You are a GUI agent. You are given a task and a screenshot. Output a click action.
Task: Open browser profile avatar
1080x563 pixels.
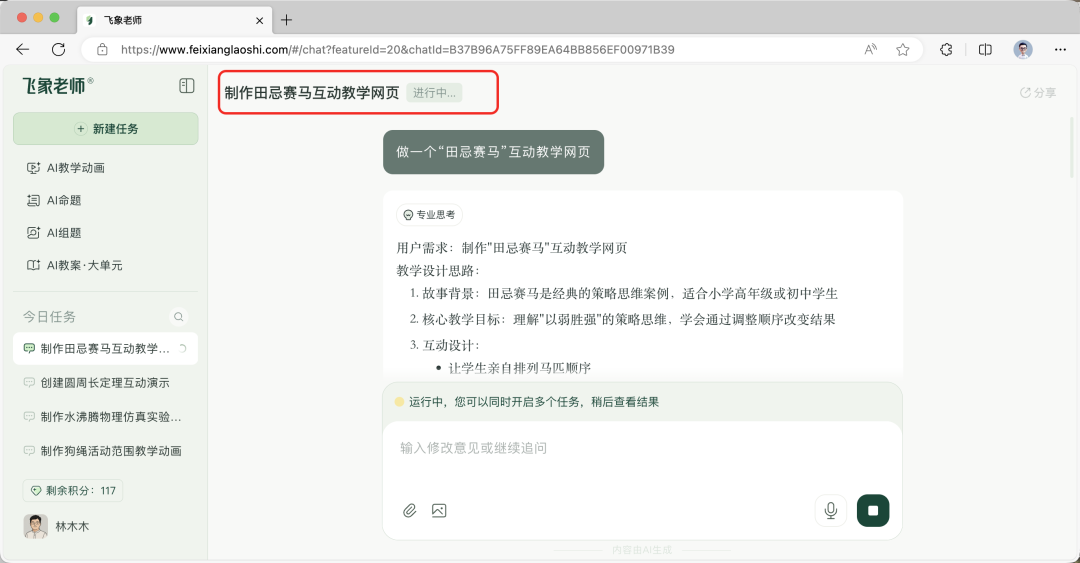tap(1023, 50)
